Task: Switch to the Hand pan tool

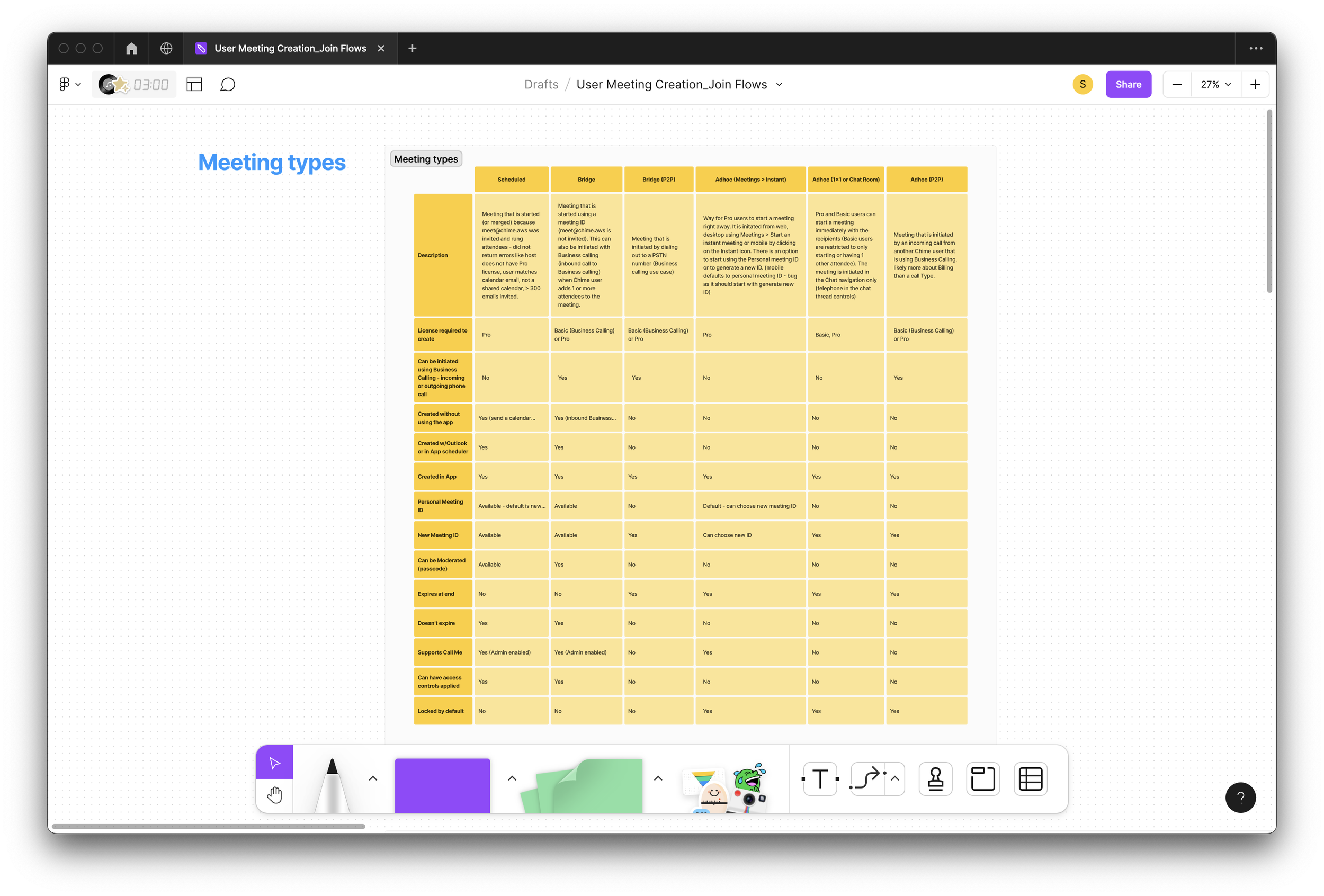Action: [275, 795]
